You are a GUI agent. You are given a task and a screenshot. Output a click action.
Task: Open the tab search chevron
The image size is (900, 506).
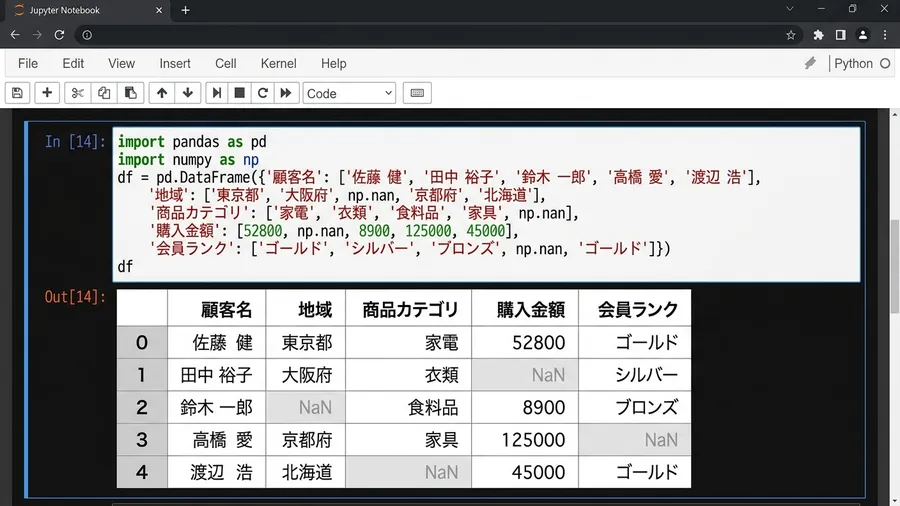click(790, 9)
